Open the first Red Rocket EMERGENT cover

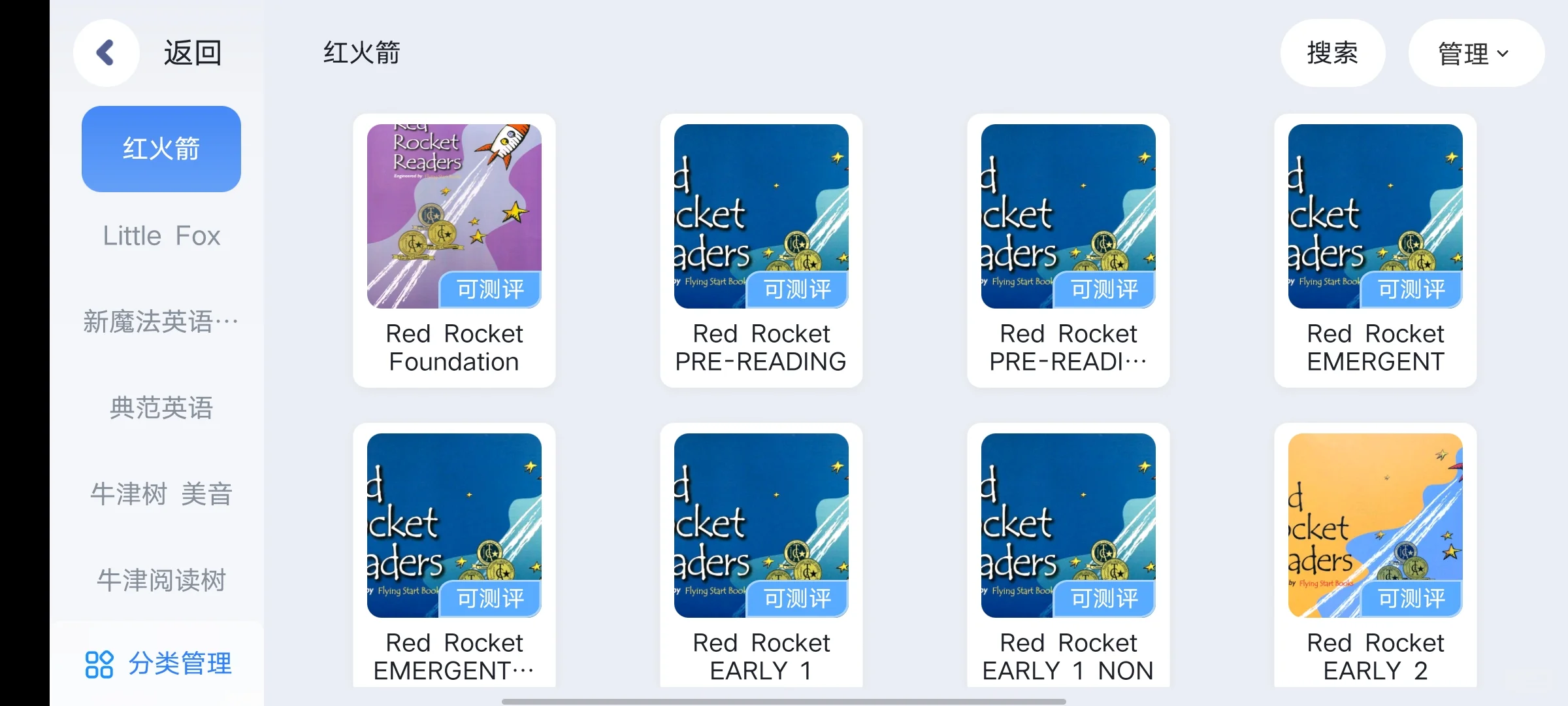[1375, 216]
